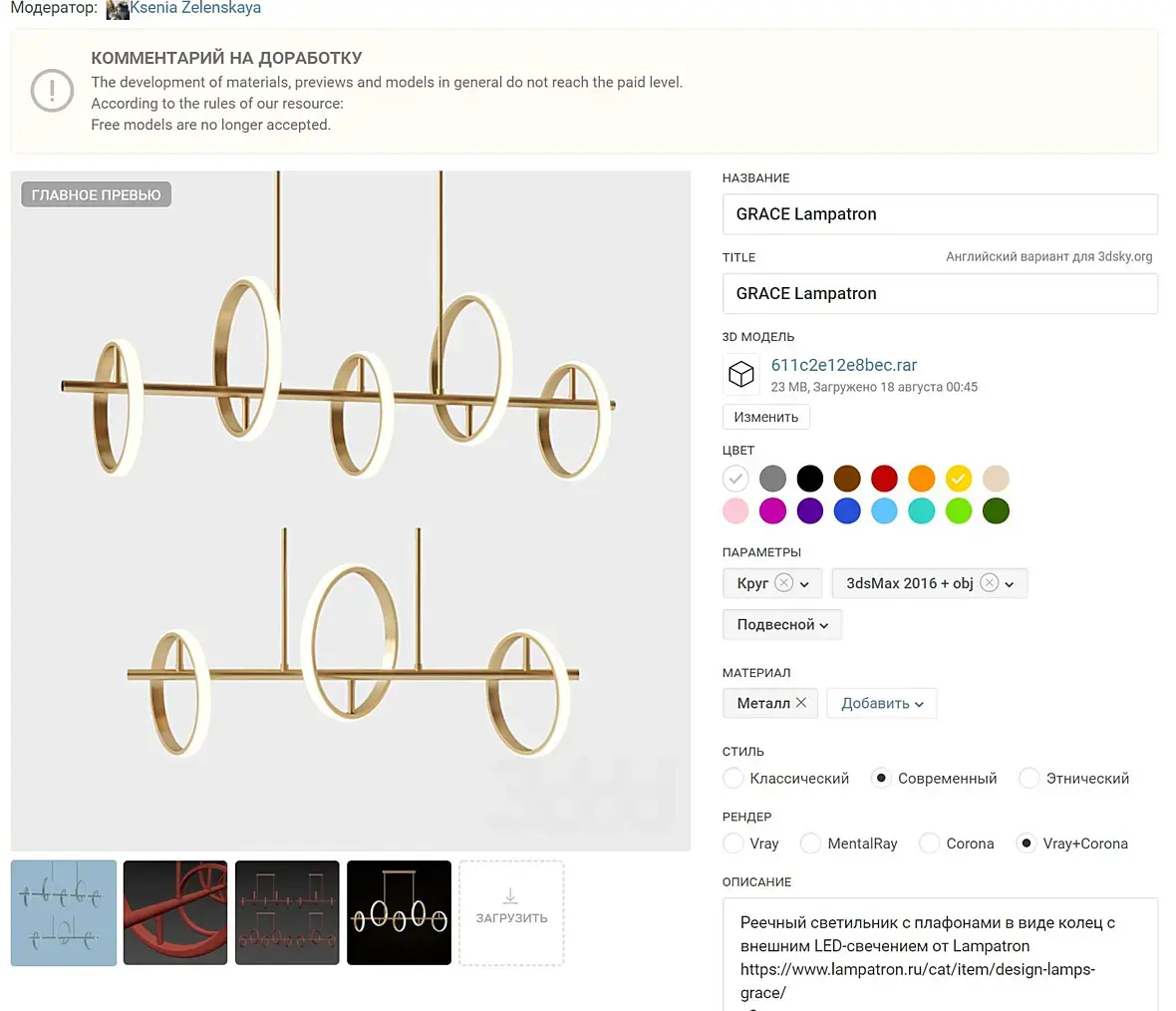Select the Vray render radio button

click(734, 843)
